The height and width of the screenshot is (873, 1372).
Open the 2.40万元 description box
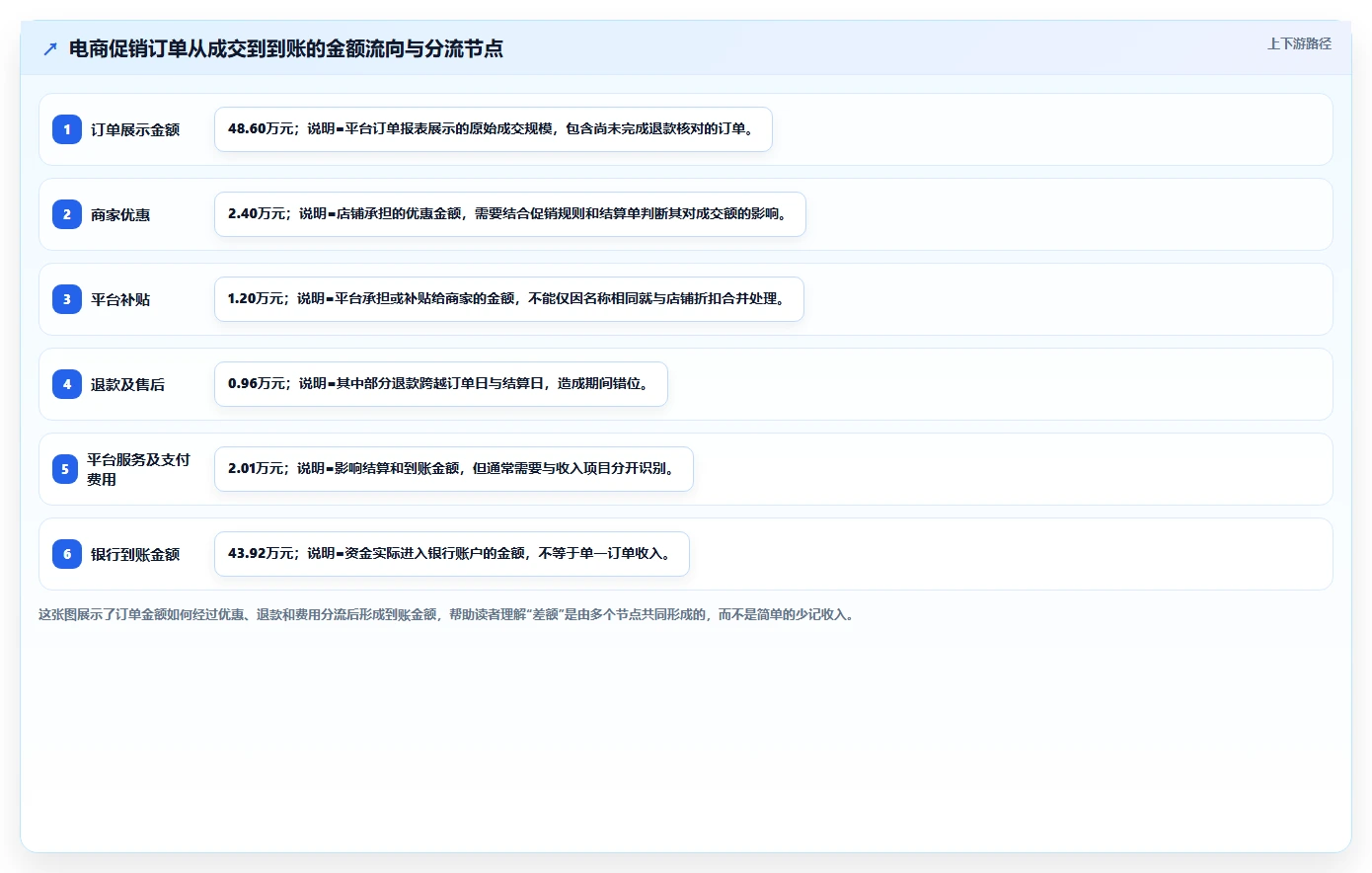point(510,214)
